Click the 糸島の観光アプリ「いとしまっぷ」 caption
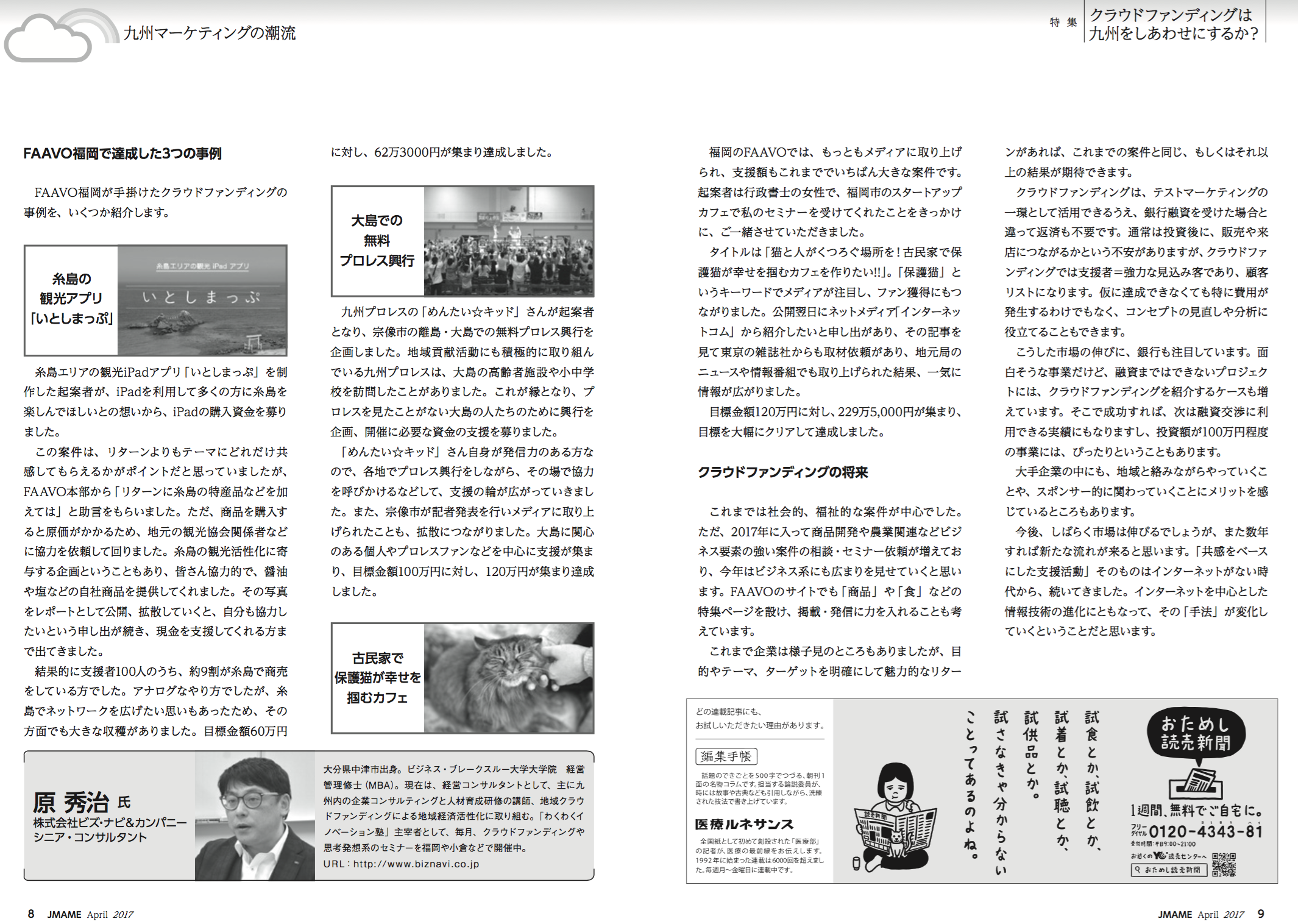The height and width of the screenshot is (924, 1298). click(72, 299)
